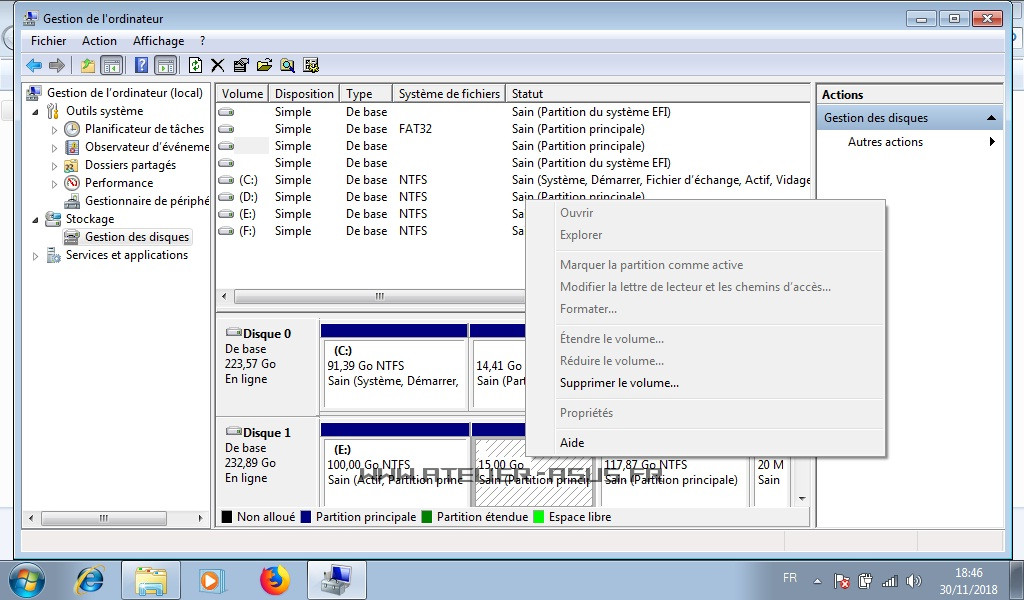
Task: Click the Action Center flag tray icon
Action: (x=842, y=580)
